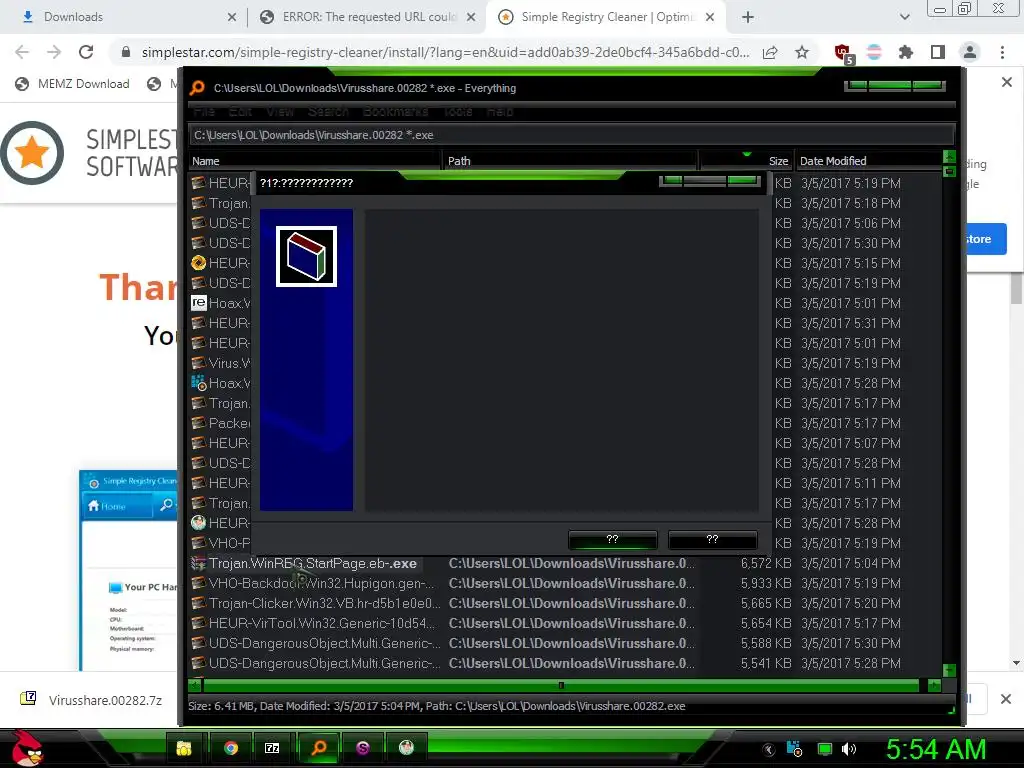The height and width of the screenshot is (768, 1024).
Task: Sort by Date Modified column header
Action: pyautogui.click(x=868, y=161)
